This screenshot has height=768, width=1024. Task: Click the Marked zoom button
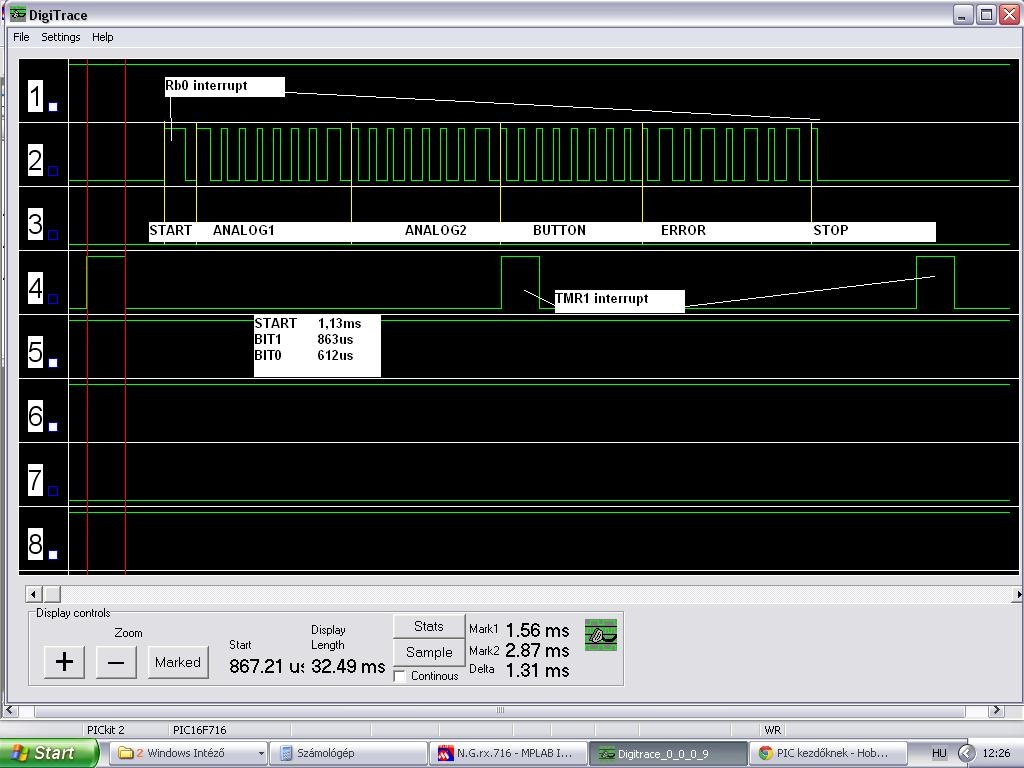(178, 662)
